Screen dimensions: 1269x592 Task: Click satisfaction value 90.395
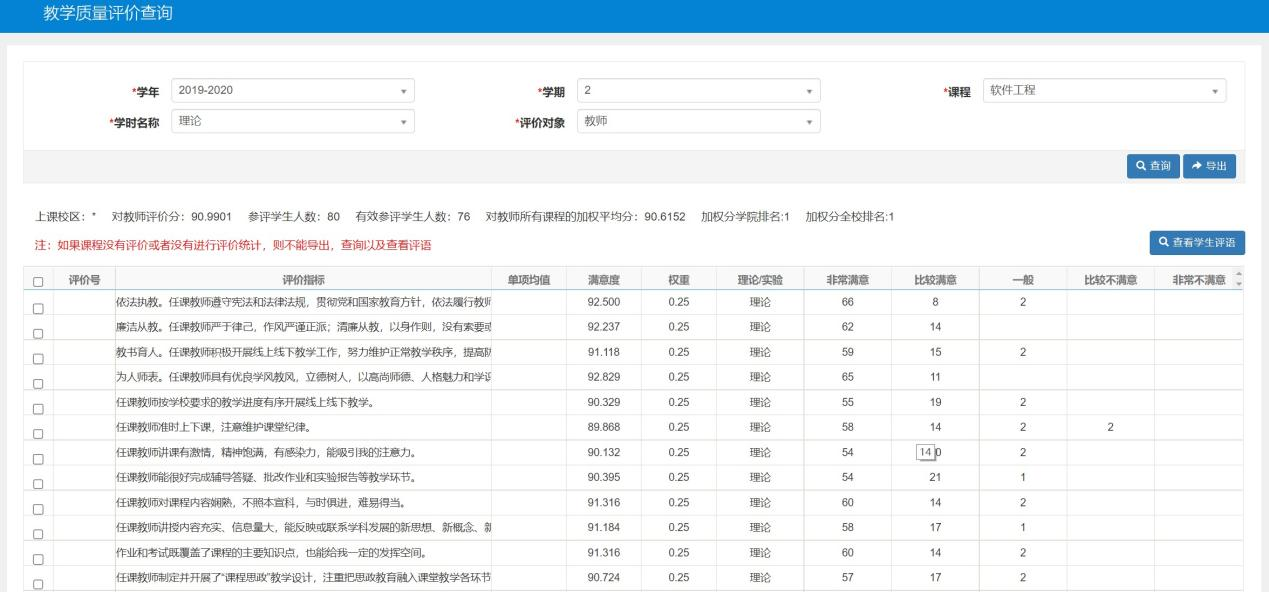pos(604,476)
